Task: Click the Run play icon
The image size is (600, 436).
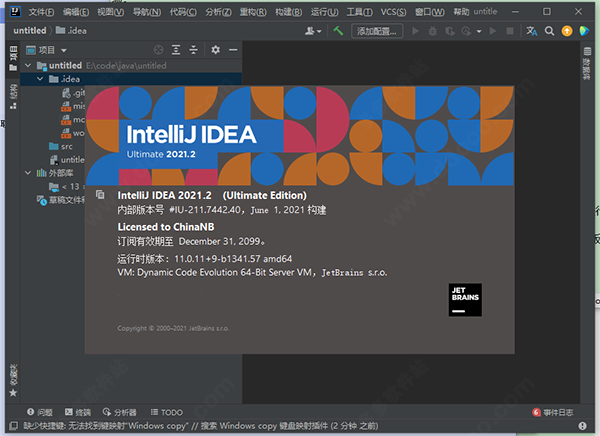Action: pyautogui.click(x=415, y=31)
